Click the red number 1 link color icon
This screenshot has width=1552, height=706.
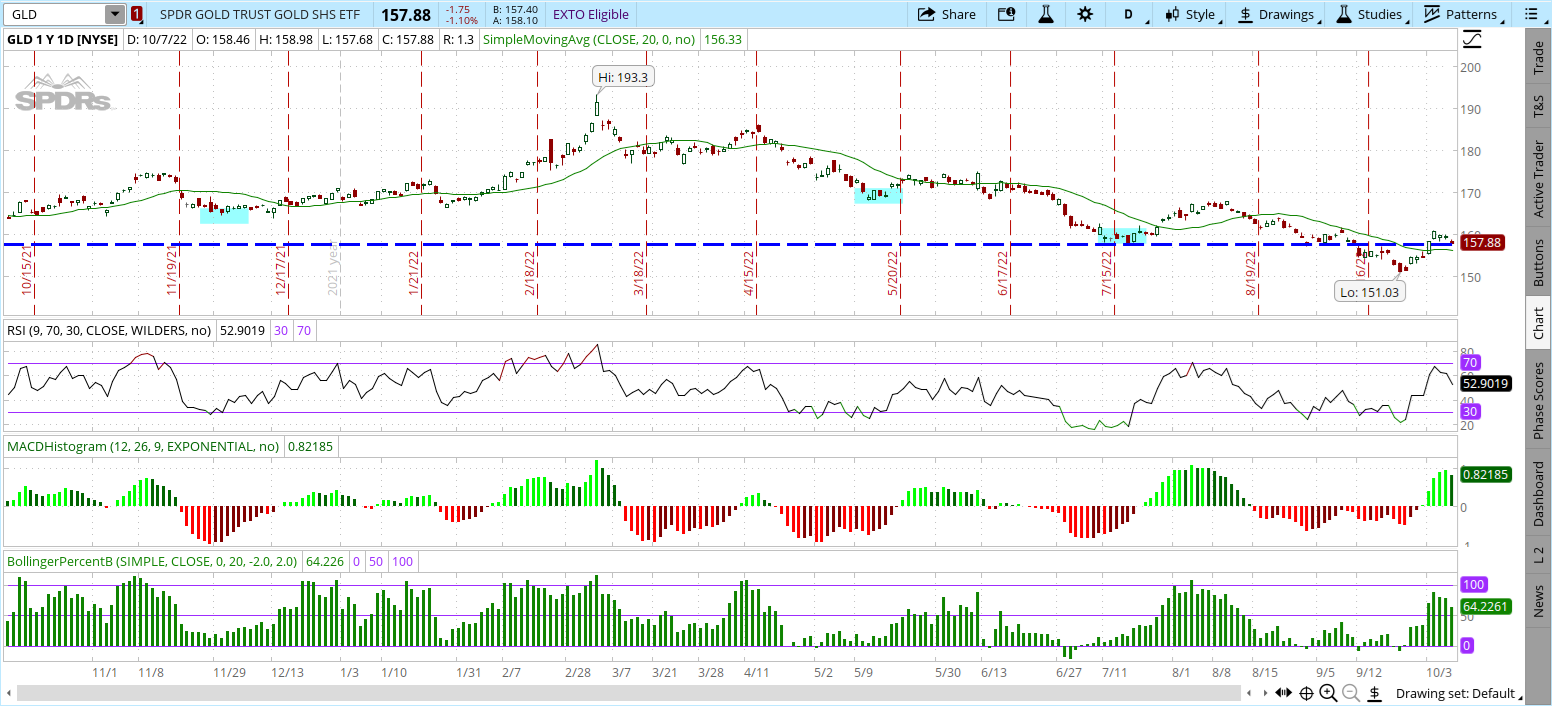[137, 14]
